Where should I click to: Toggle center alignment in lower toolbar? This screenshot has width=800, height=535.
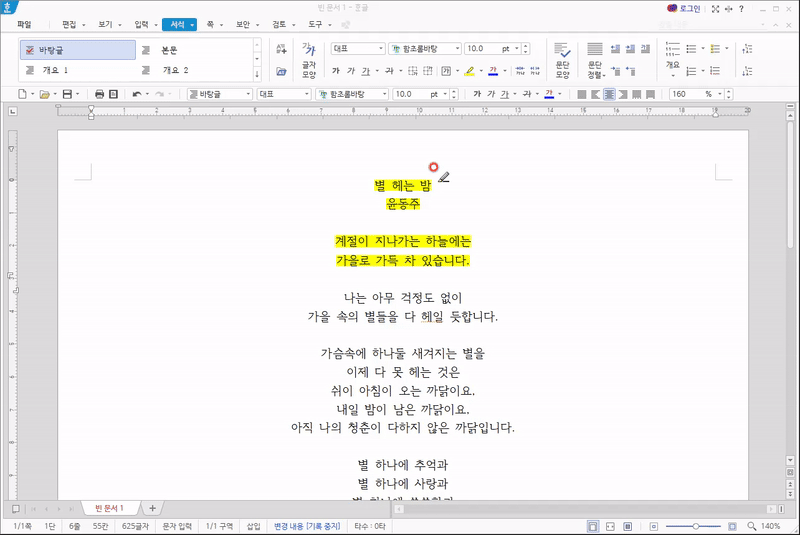pyautogui.click(x=609, y=94)
